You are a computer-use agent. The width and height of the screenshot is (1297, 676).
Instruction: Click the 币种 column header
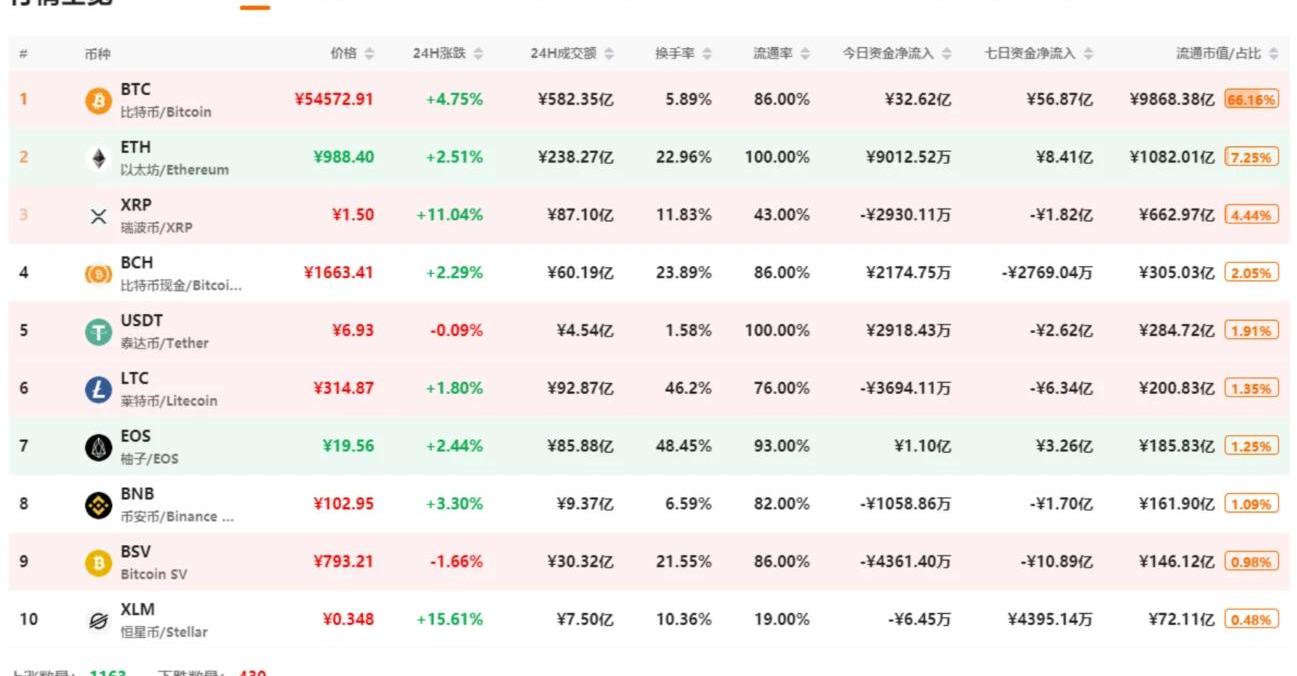pos(98,54)
